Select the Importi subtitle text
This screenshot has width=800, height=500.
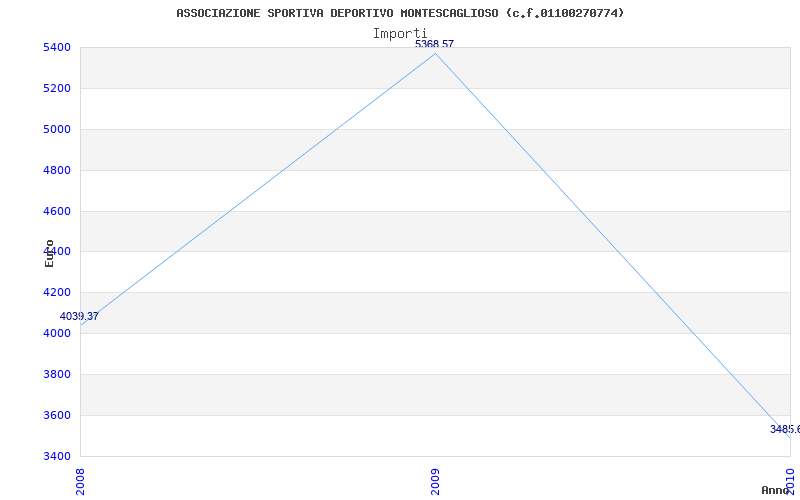pyautogui.click(x=400, y=34)
